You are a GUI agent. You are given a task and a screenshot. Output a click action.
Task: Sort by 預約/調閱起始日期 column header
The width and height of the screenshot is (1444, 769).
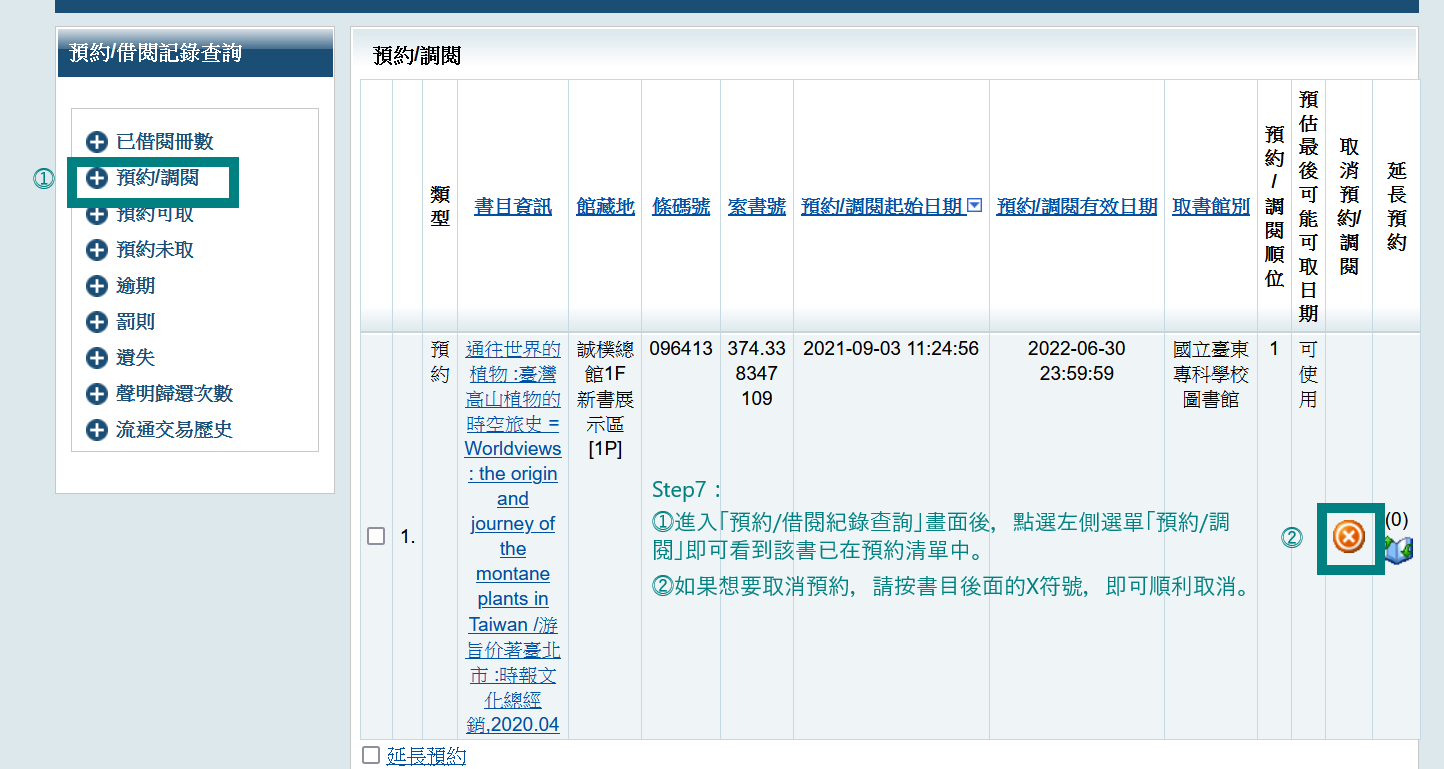[883, 206]
